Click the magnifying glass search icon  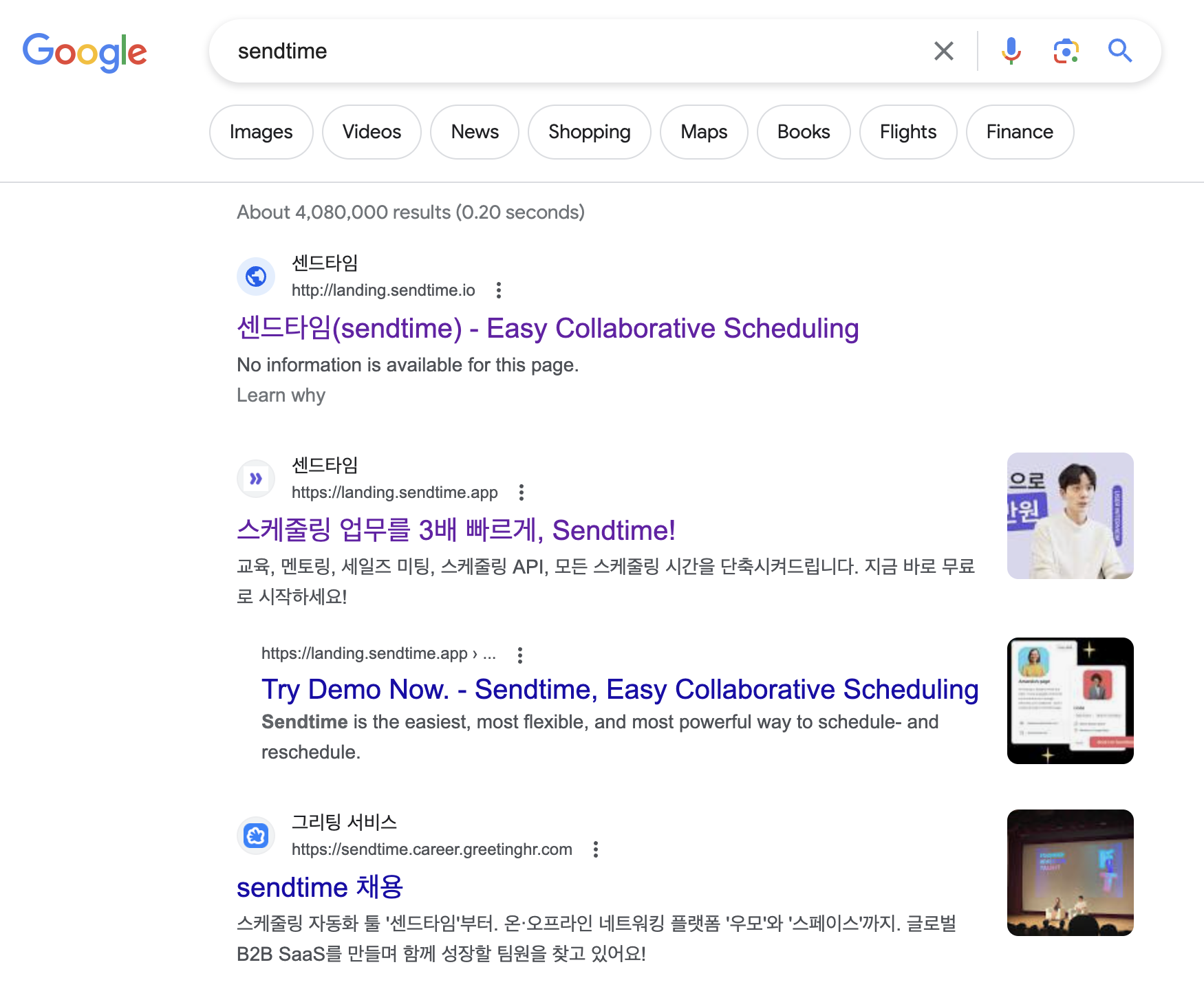1120,51
